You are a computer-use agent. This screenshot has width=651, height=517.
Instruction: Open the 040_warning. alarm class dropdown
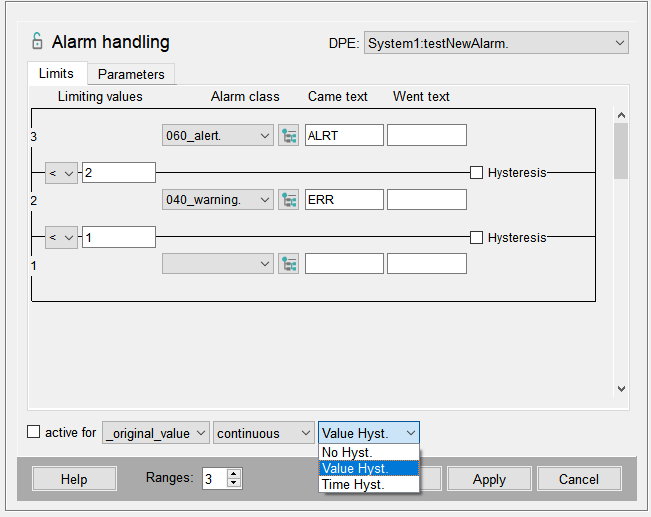click(x=217, y=199)
